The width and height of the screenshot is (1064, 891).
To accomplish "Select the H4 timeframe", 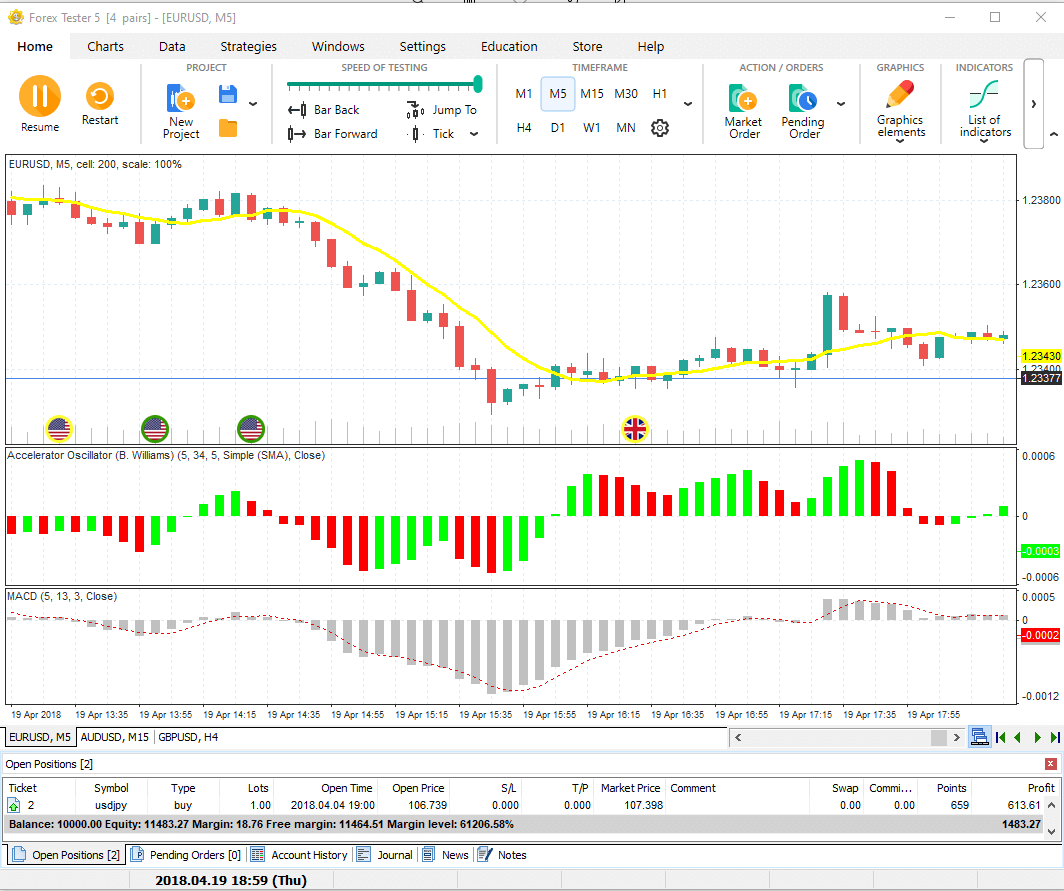I will pos(524,128).
